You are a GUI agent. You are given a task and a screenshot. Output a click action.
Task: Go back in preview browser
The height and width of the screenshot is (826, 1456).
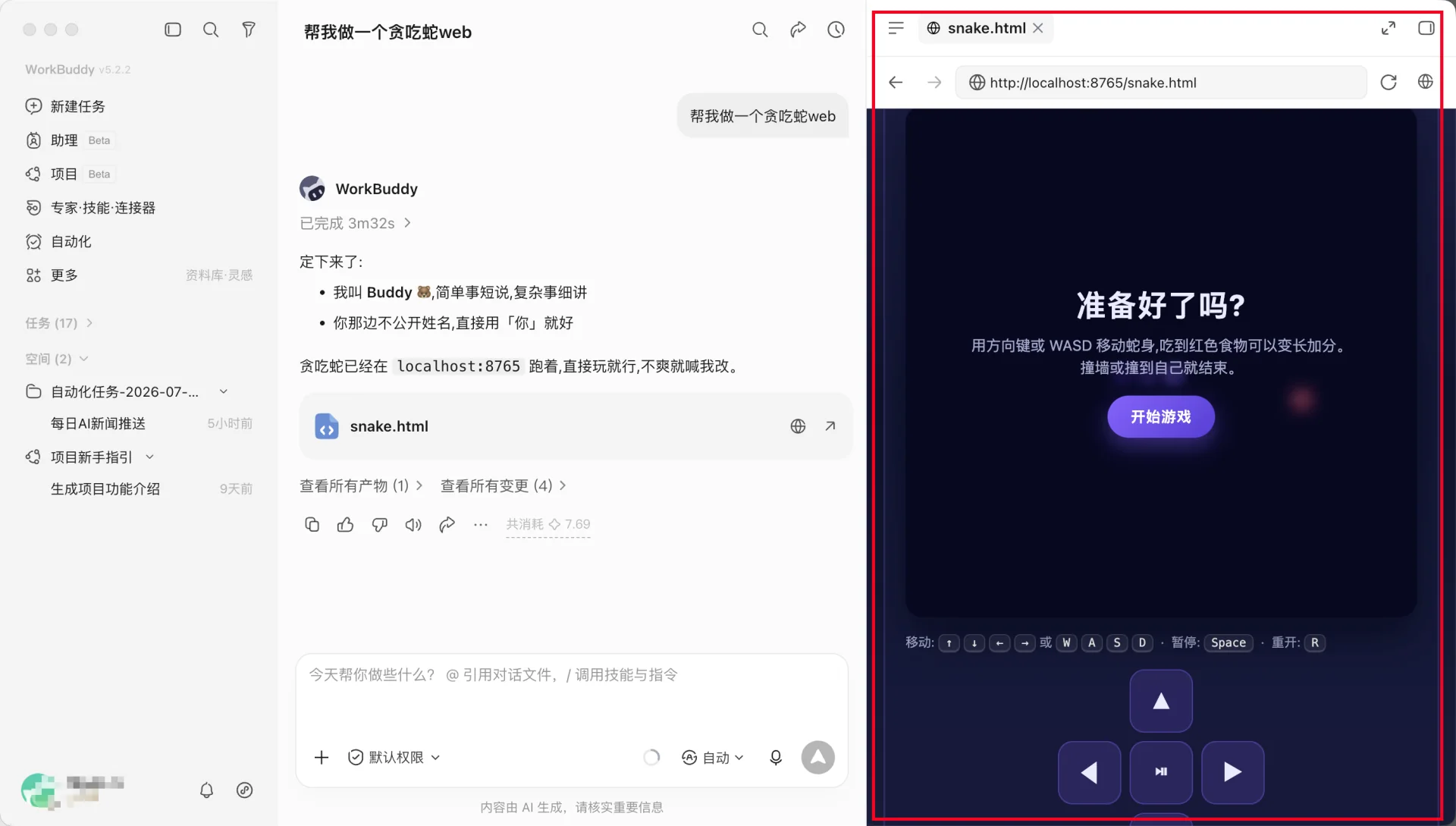896,82
